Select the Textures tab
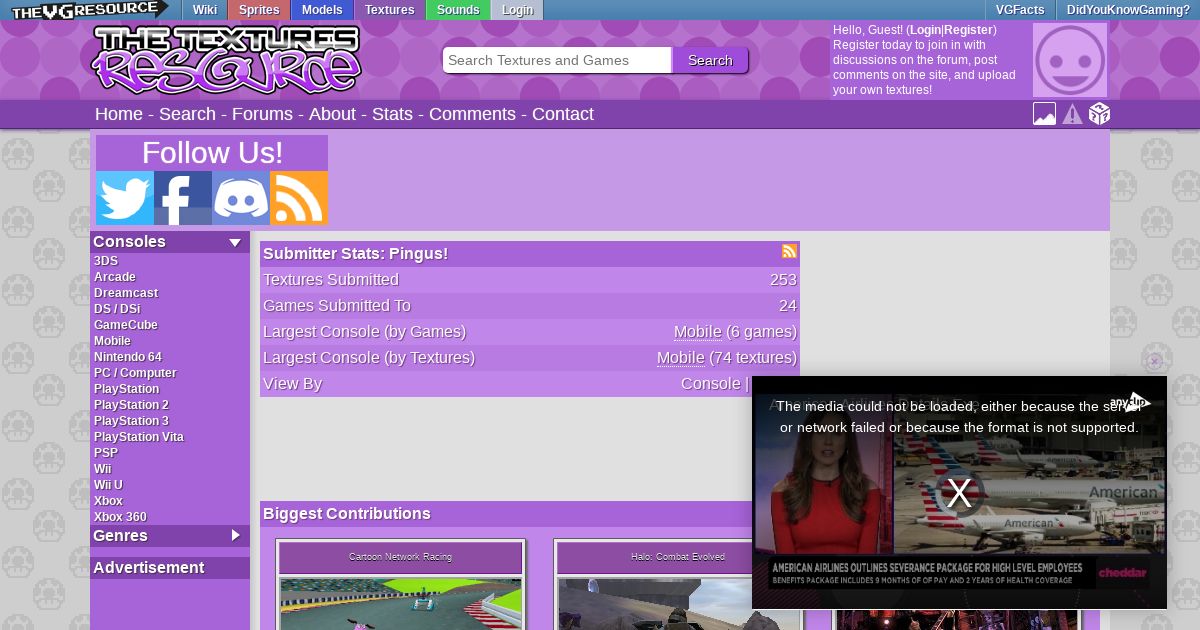Image resolution: width=1200 pixels, height=630 pixels. 390,10
